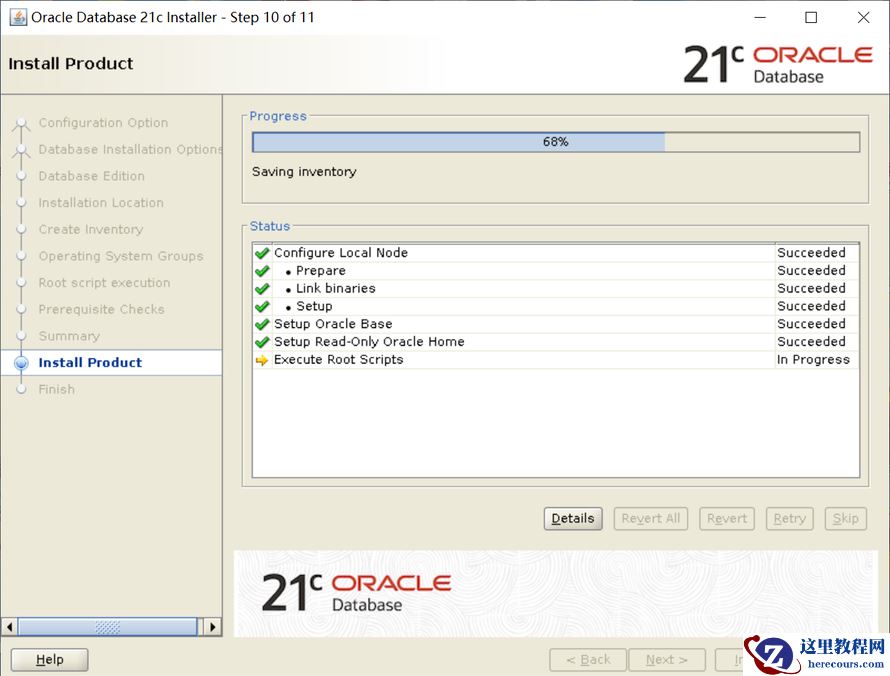The image size is (890, 676).
Task: Select Installation Location step
Action: (101, 203)
